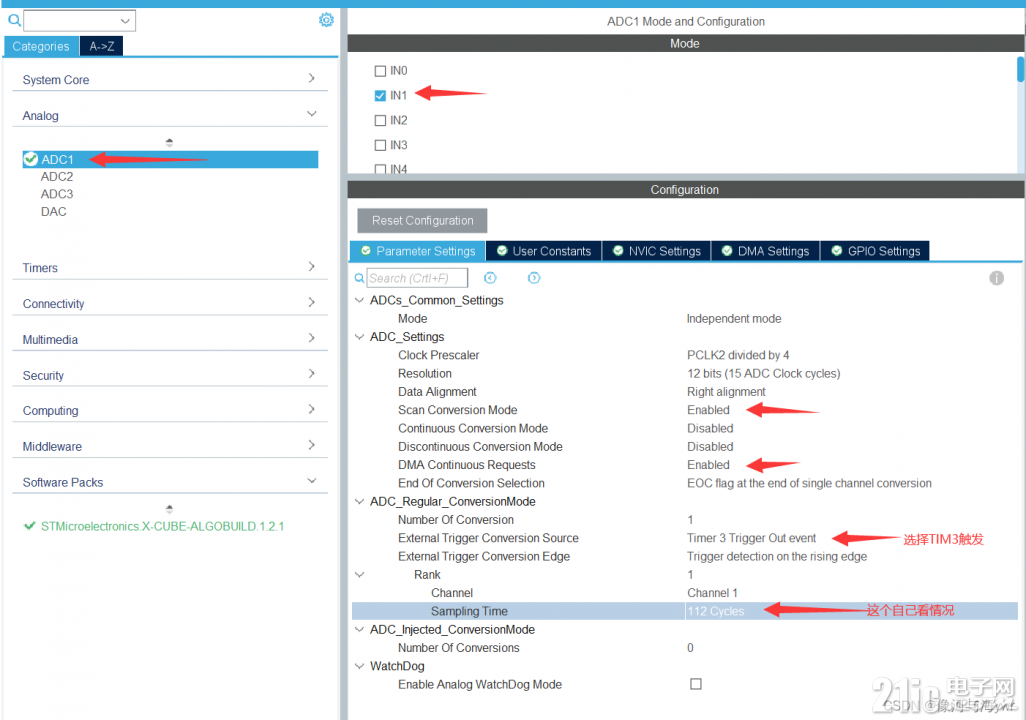
Task: Select ADC3 in the Analog list
Action: [57, 194]
